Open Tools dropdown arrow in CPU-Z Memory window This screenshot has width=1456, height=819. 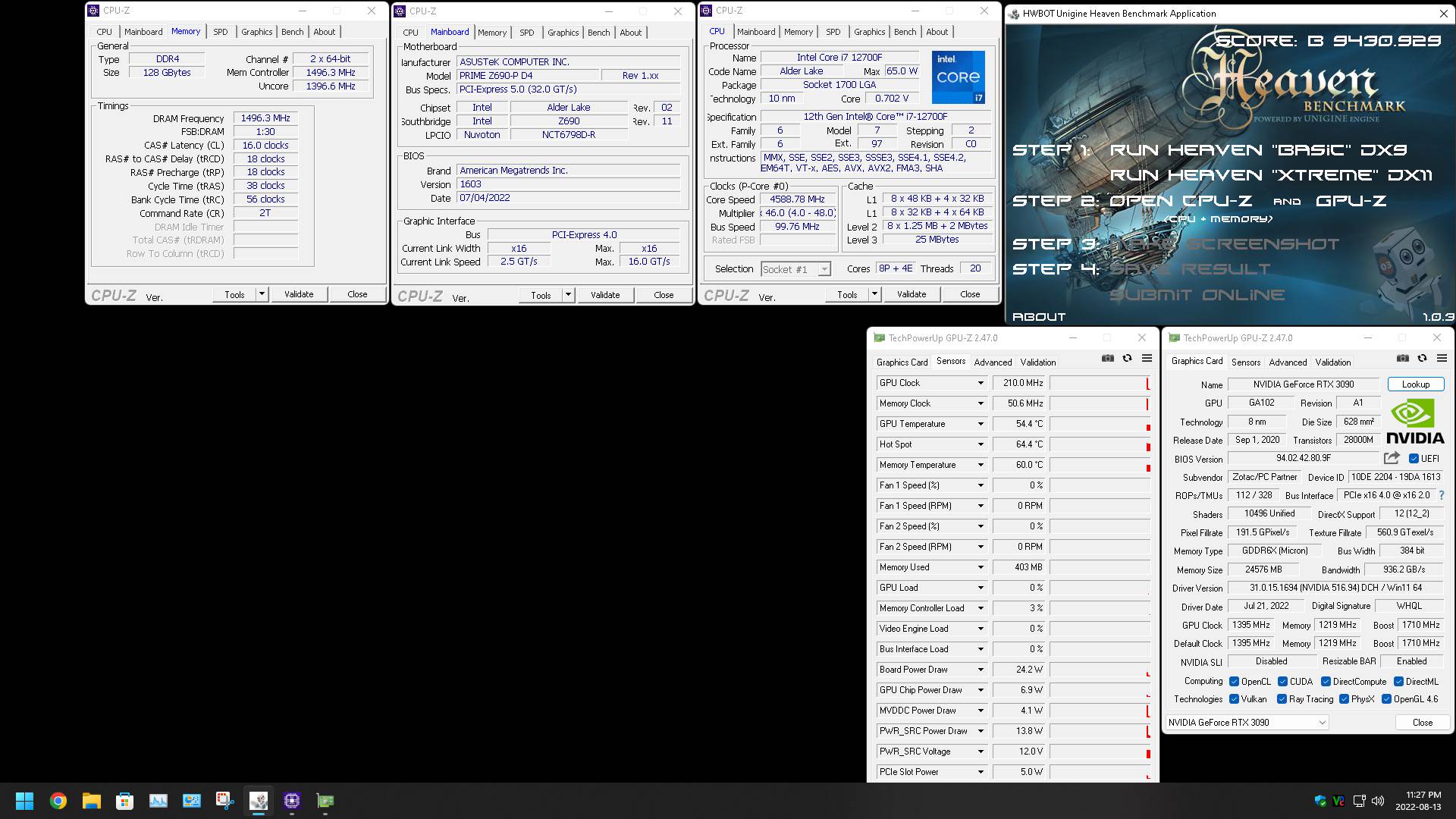pyautogui.click(x=262, y=294)
